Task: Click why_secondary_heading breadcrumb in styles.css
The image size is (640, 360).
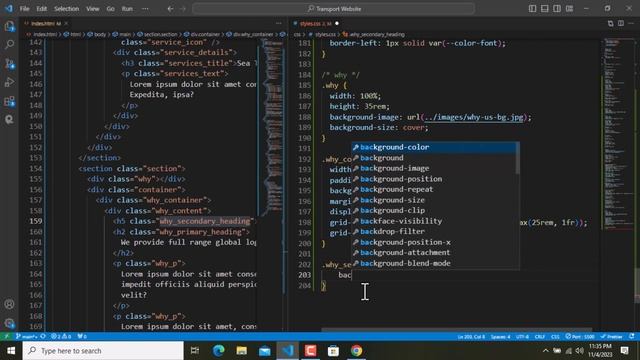Action: tap(377, 34)
